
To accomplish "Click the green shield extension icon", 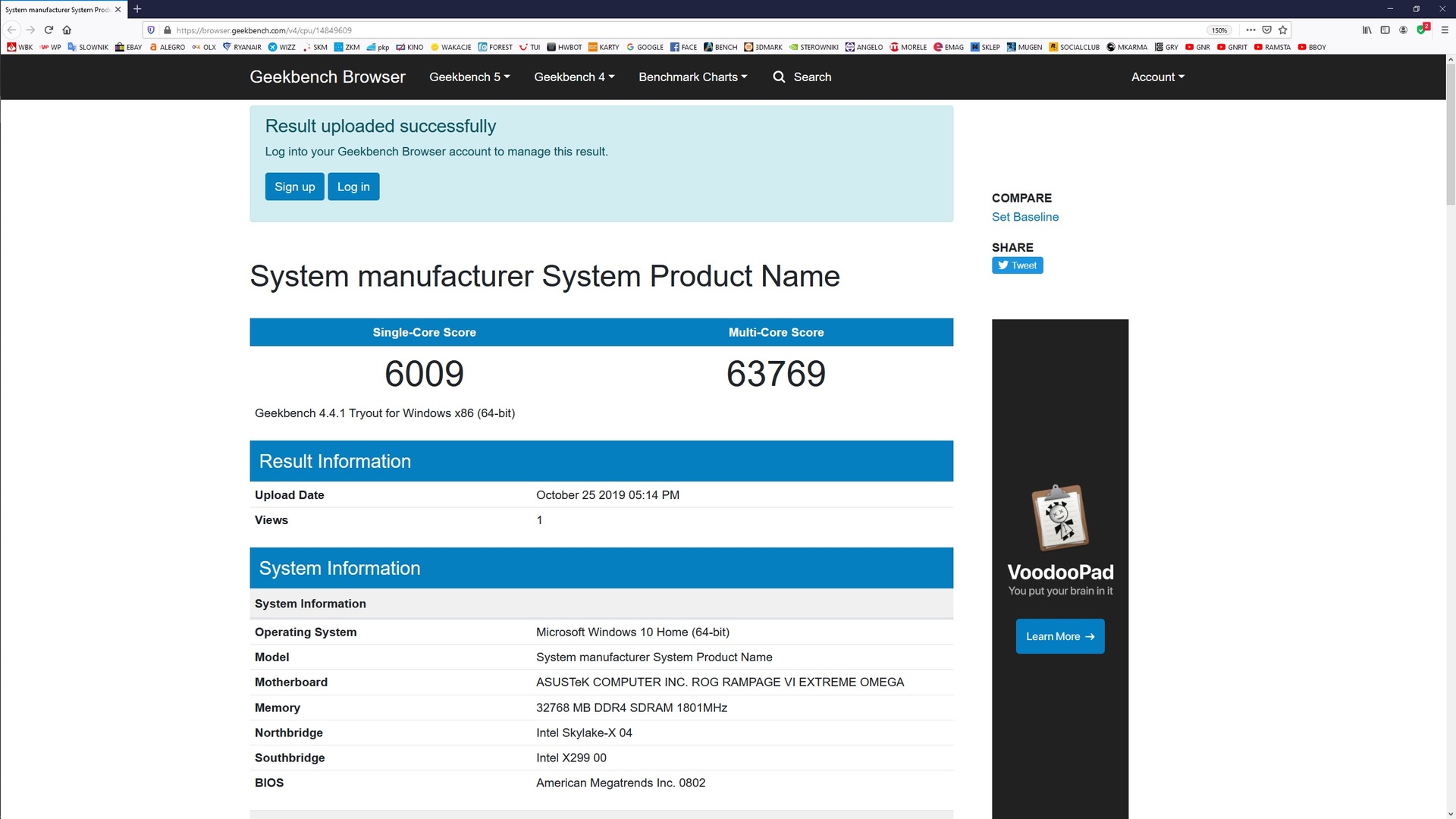I will [x=1423, y=30].
